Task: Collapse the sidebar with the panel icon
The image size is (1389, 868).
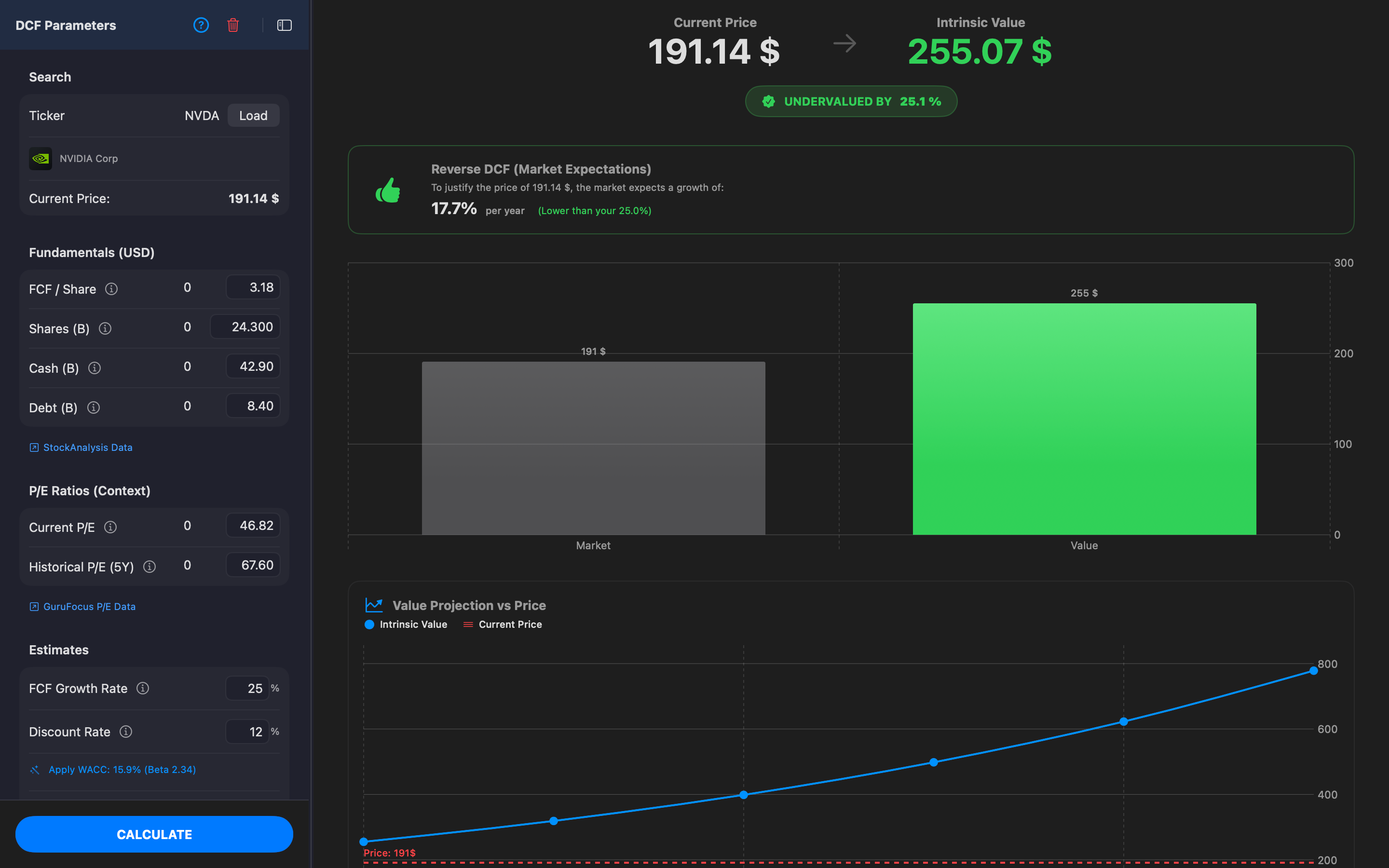Action: (284, 25)
